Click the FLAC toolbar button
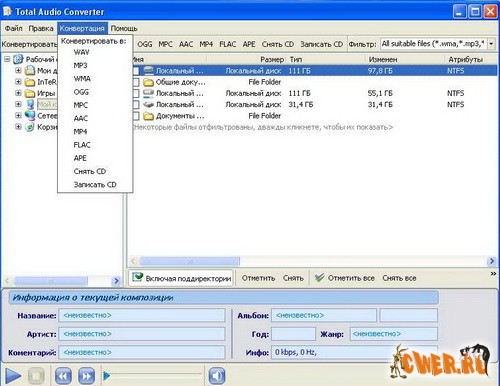The width and height of the screenshot is (500, 386). pyautogui.click(x=228, y=44)
